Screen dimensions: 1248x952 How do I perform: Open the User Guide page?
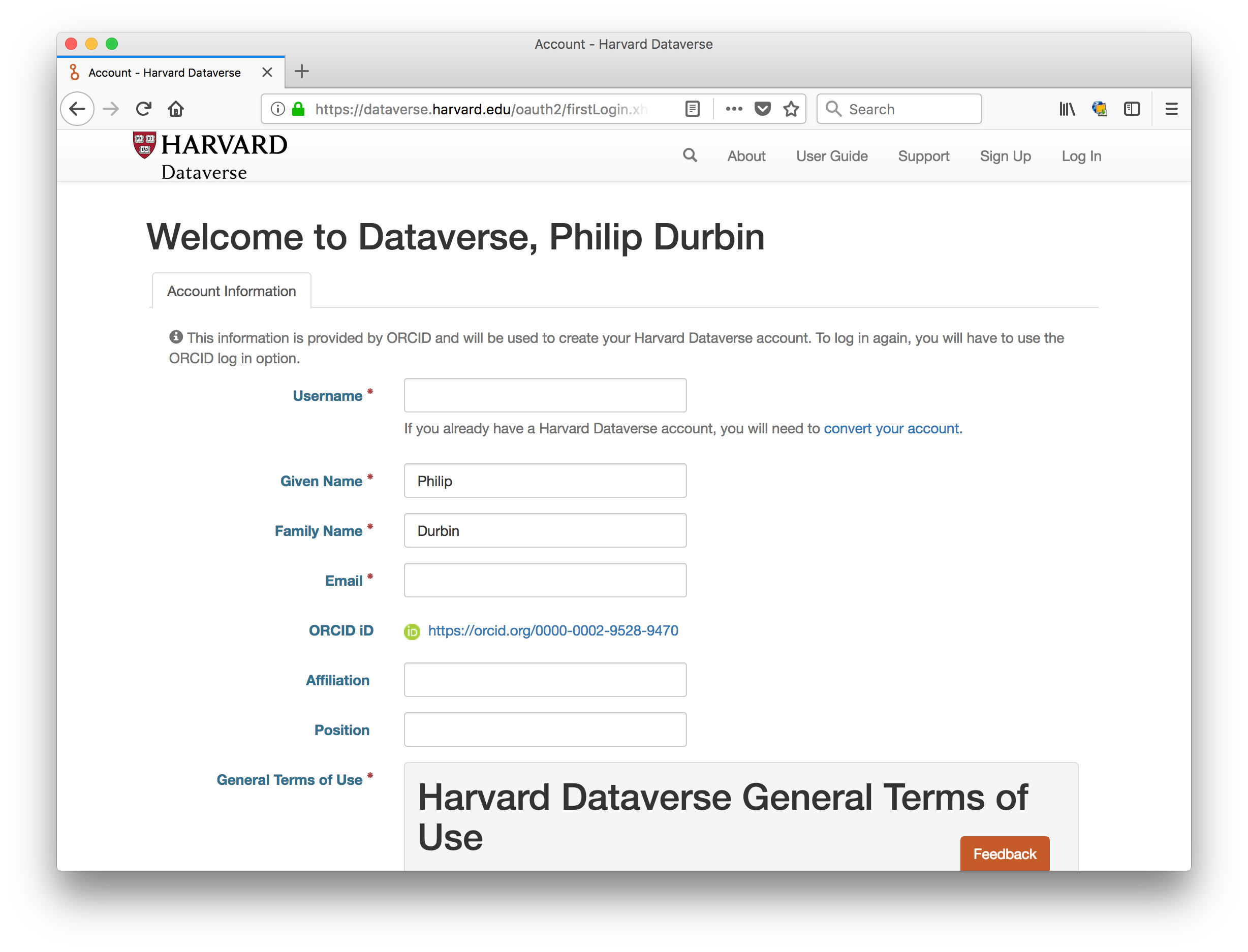pos(832,156)
